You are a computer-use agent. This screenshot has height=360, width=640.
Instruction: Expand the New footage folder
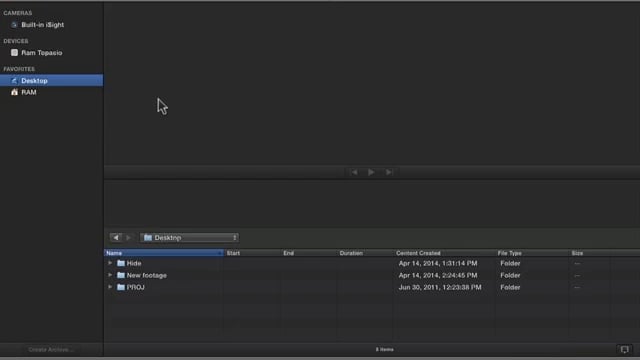110,275
